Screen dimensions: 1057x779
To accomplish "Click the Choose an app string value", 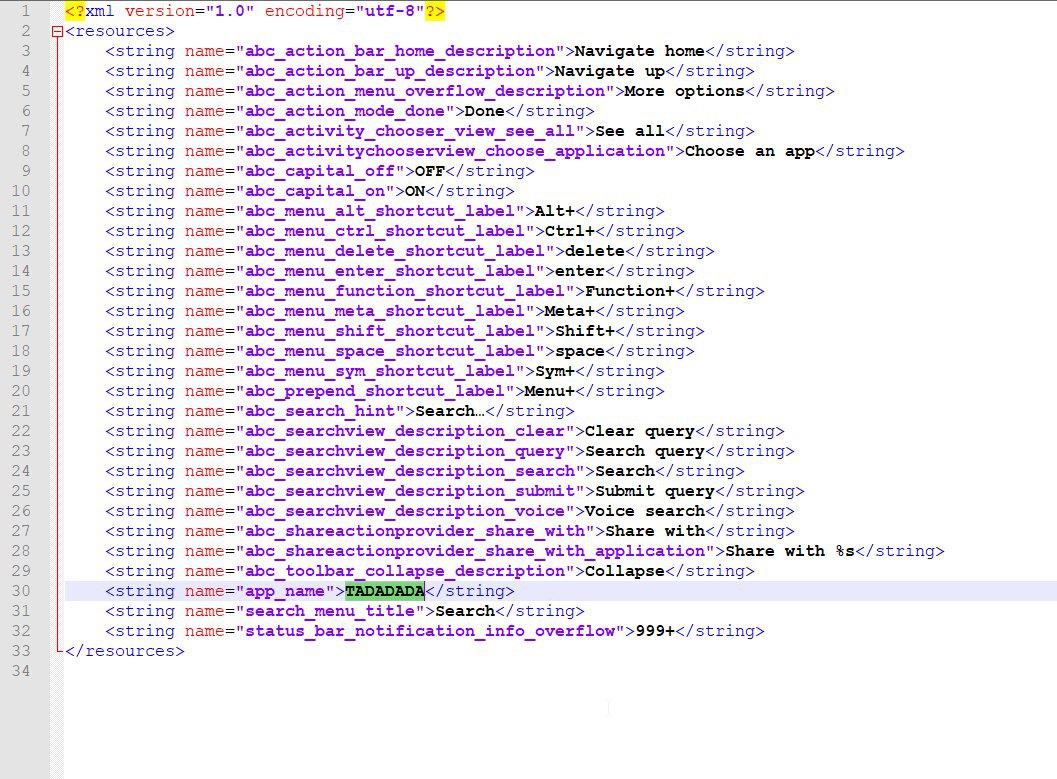I will [x=750, y=152].
